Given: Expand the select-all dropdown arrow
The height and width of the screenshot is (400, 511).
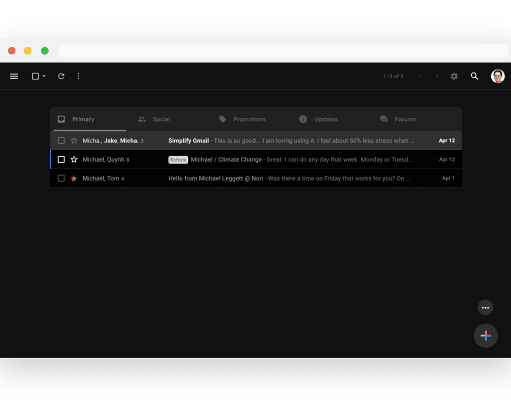Looking at the screenshot, I should click(x=44, y=76).
